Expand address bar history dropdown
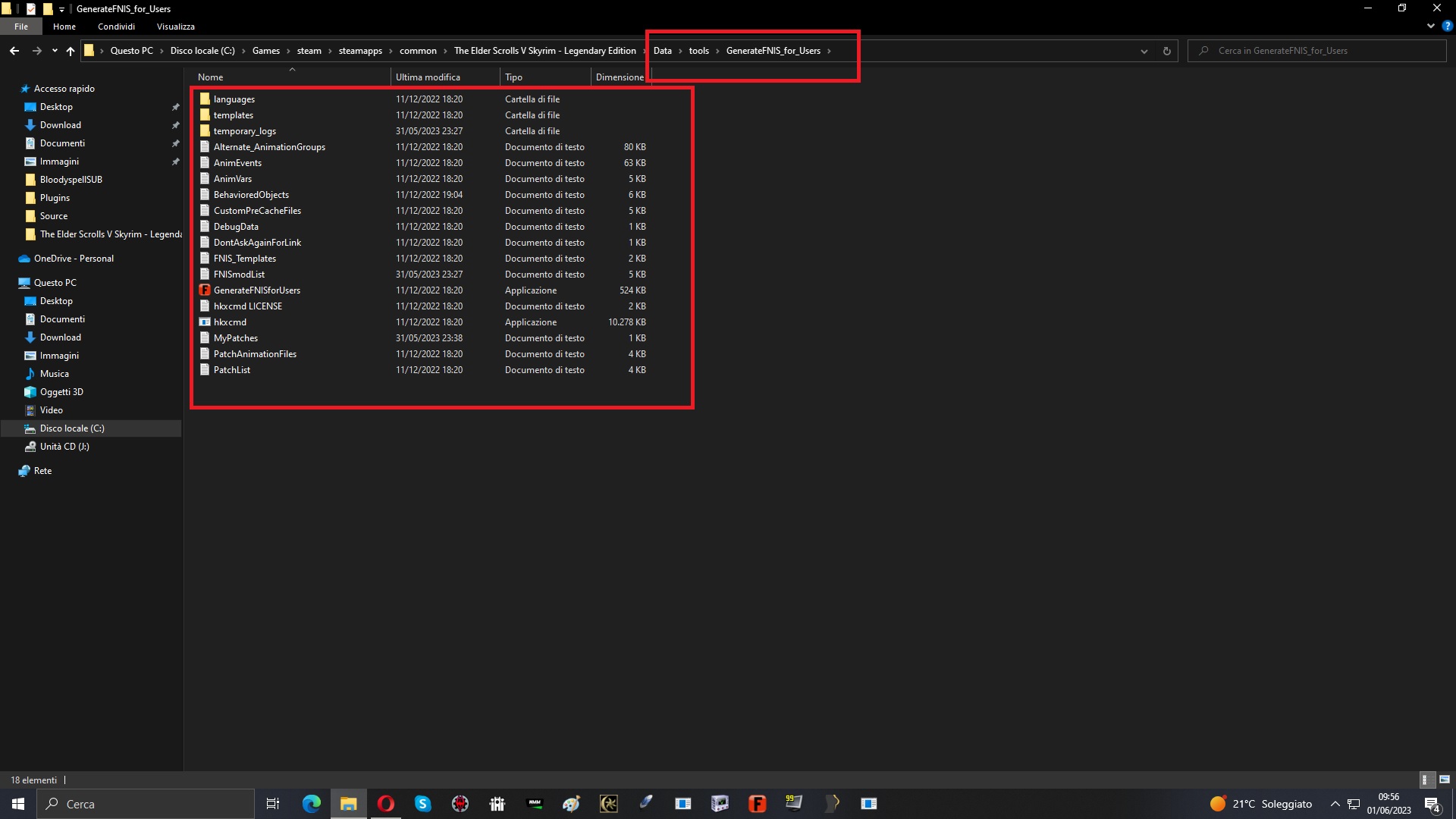 coord(1144,51)
